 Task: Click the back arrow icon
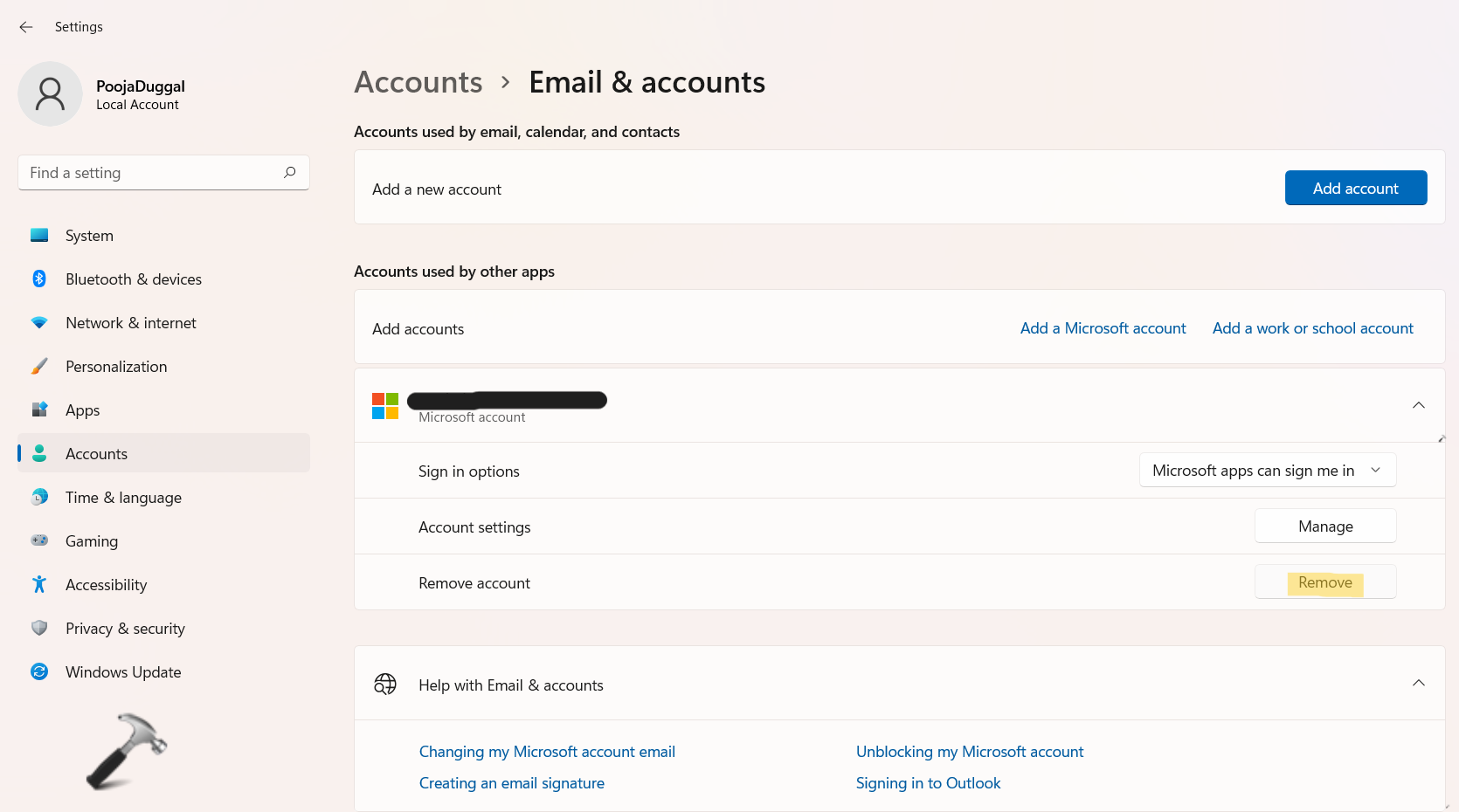[x=26, y=27]
